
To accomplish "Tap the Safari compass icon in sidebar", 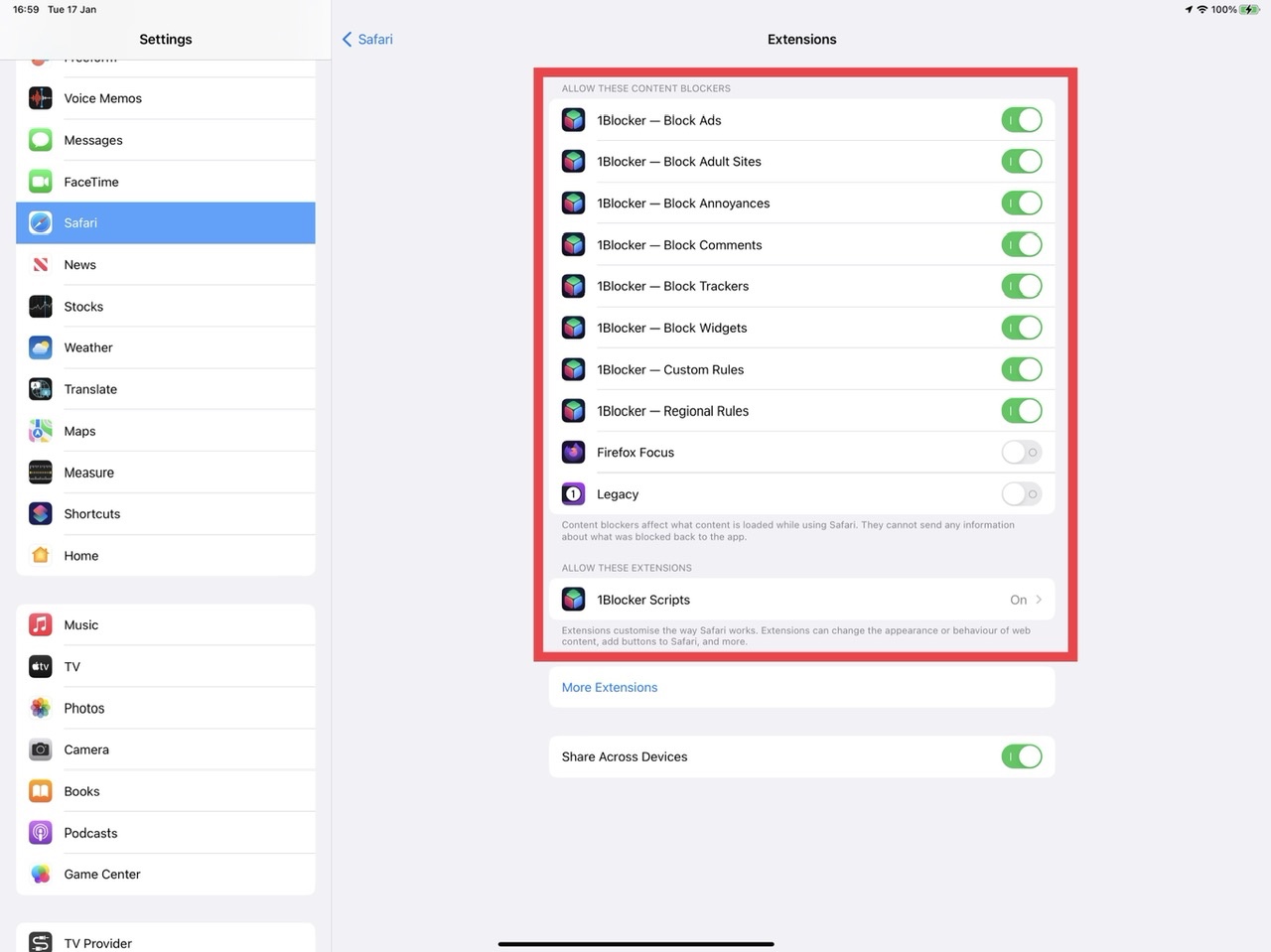I will pos(41,222).
